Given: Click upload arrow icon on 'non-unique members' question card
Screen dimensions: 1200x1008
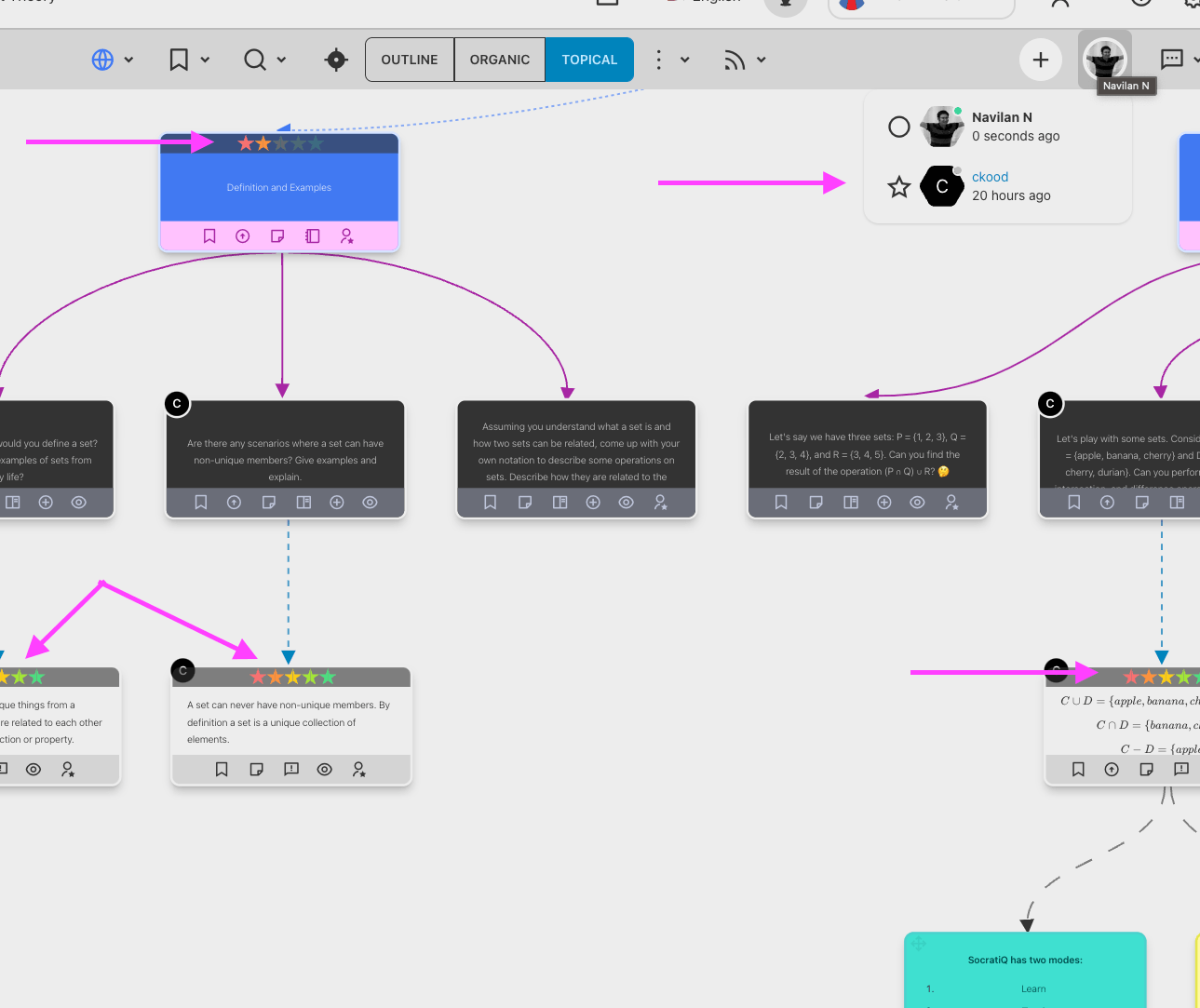Looking at the screenshot, I should 235,503.
